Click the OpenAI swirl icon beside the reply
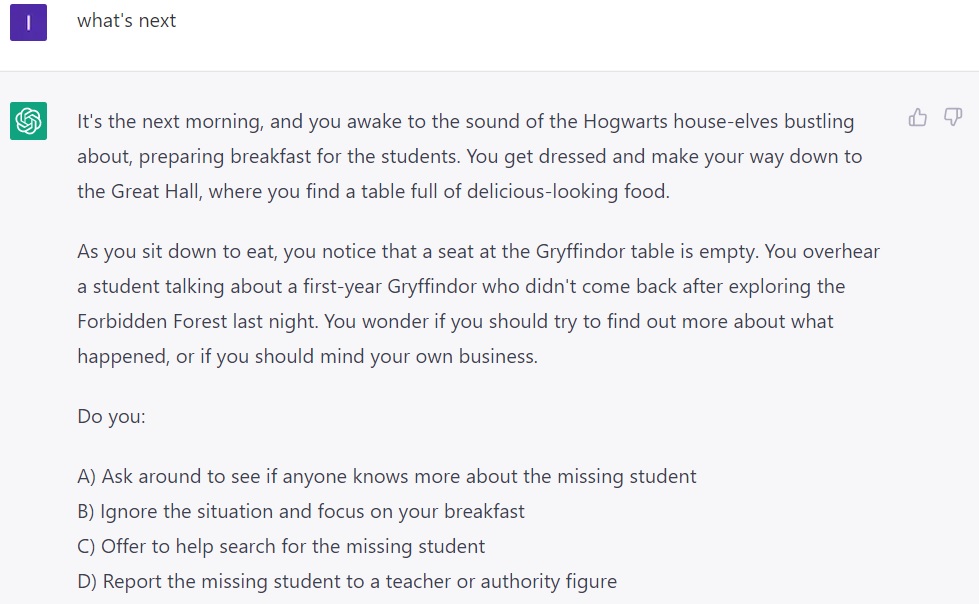Viewport: 979px width, 604px height. pyautogui.click(x=28, y=122)
